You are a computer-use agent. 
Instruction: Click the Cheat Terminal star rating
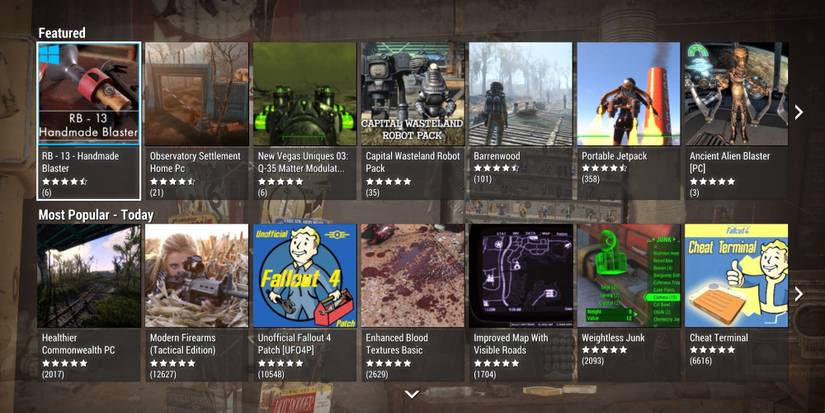pos(712,350)
